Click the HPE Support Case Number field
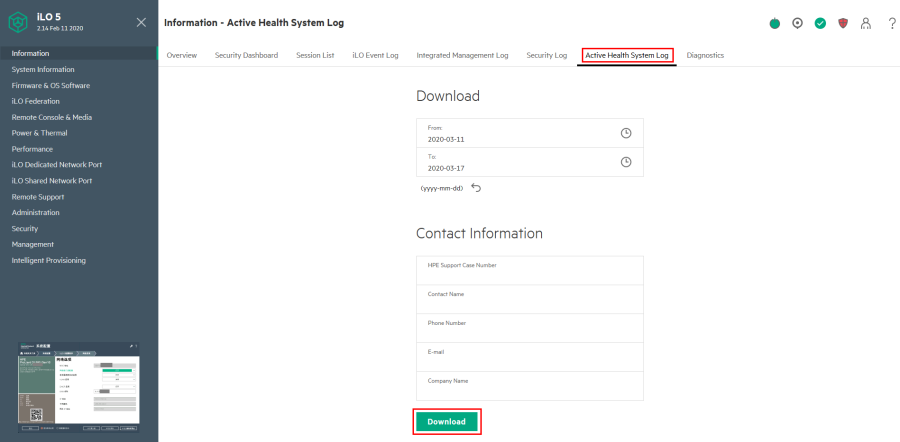 tap(530, 270)
